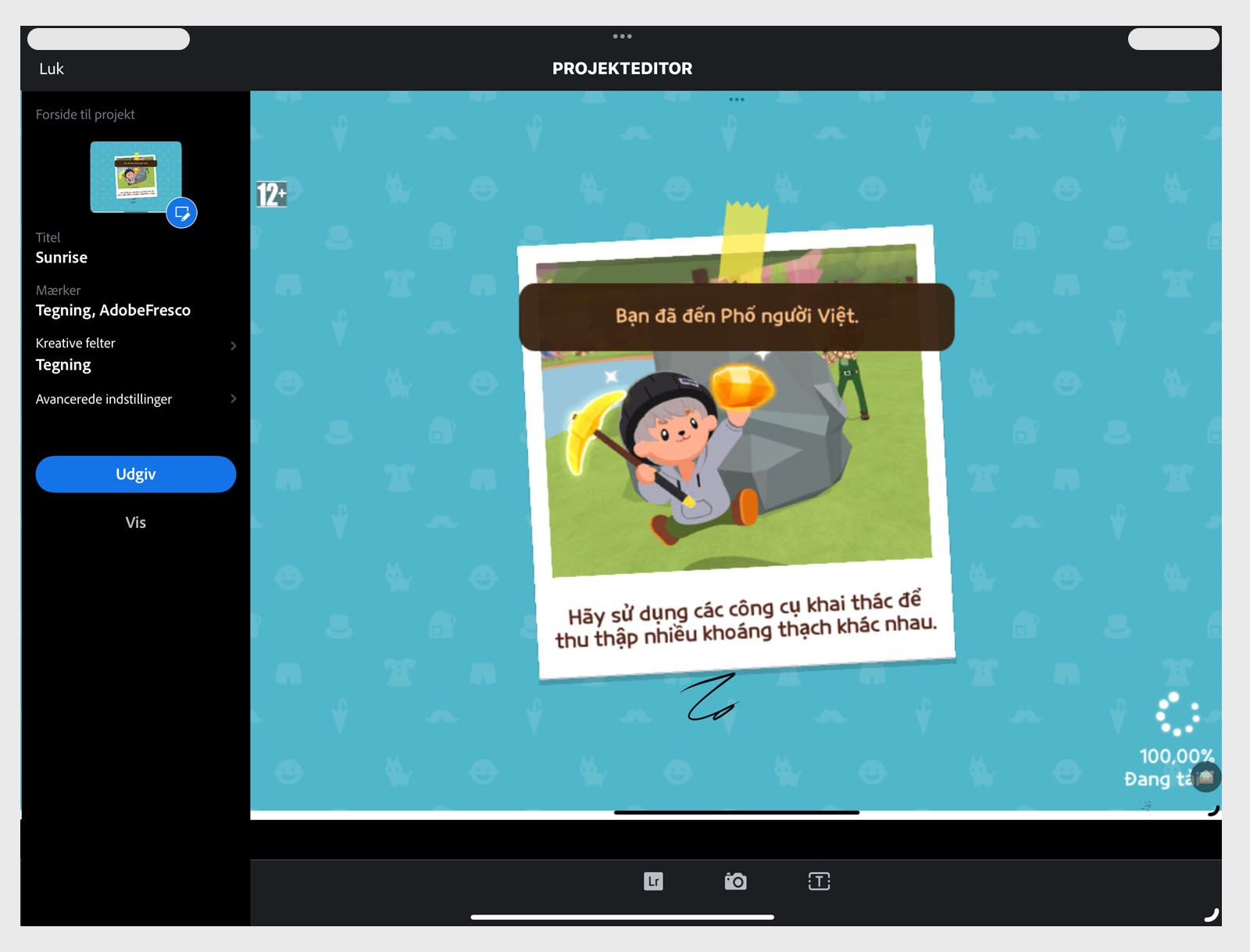
Task: Tap the three-dot handle above PROJEKTEDITOR
Action: (622, 36)
